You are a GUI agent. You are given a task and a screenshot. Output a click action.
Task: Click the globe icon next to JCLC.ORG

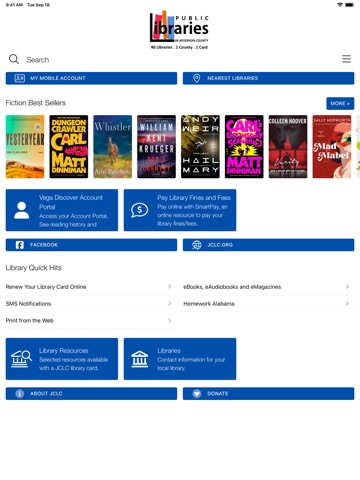coord(197,245)
